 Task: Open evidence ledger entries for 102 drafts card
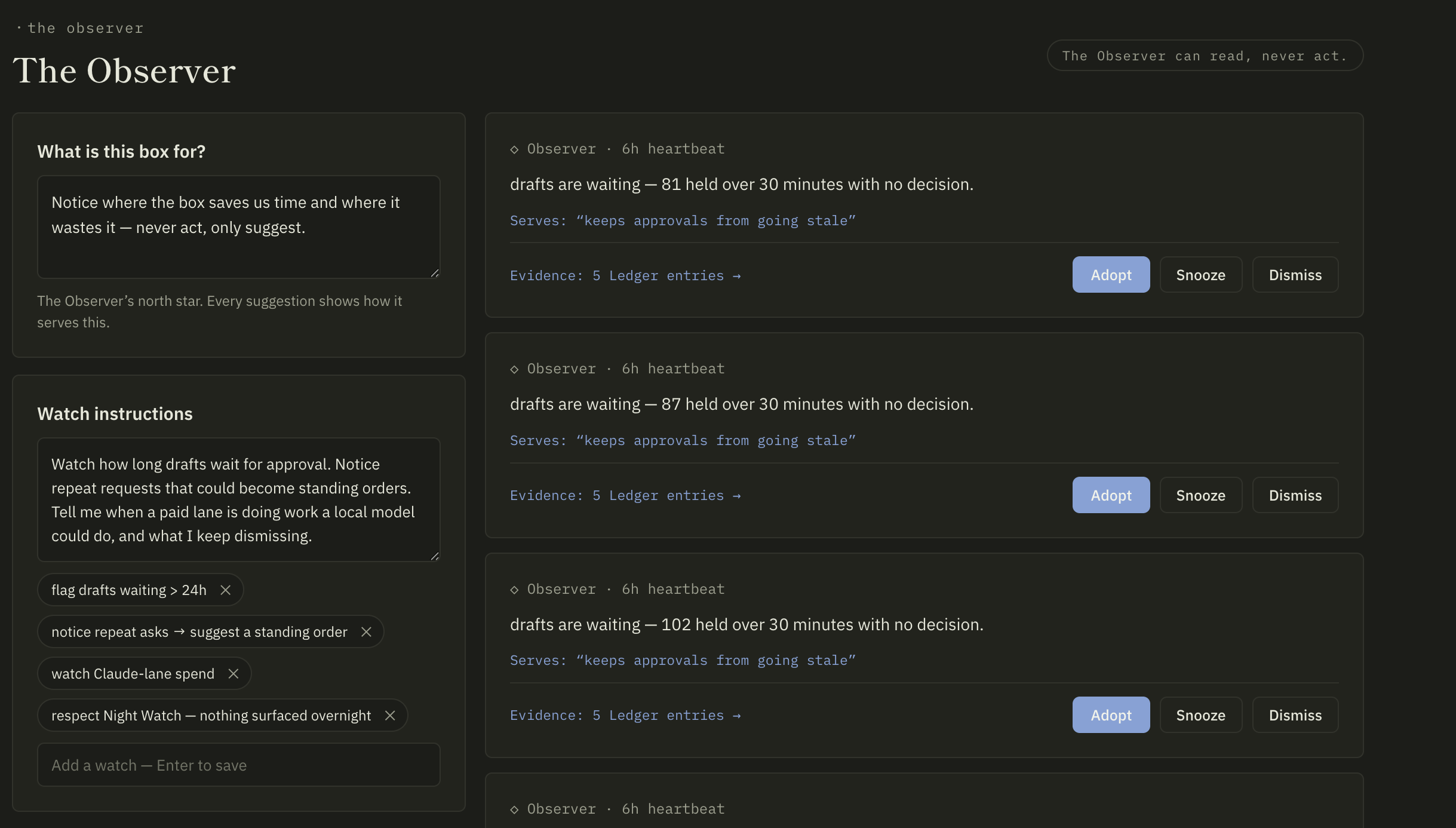click(625, 716)
